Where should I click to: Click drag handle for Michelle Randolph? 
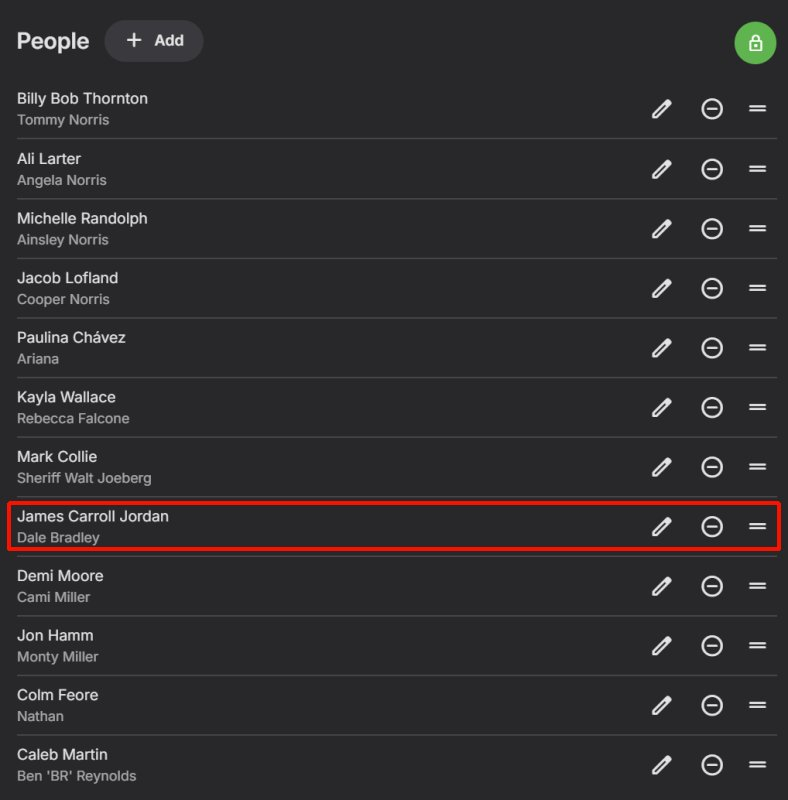[757, 228]
